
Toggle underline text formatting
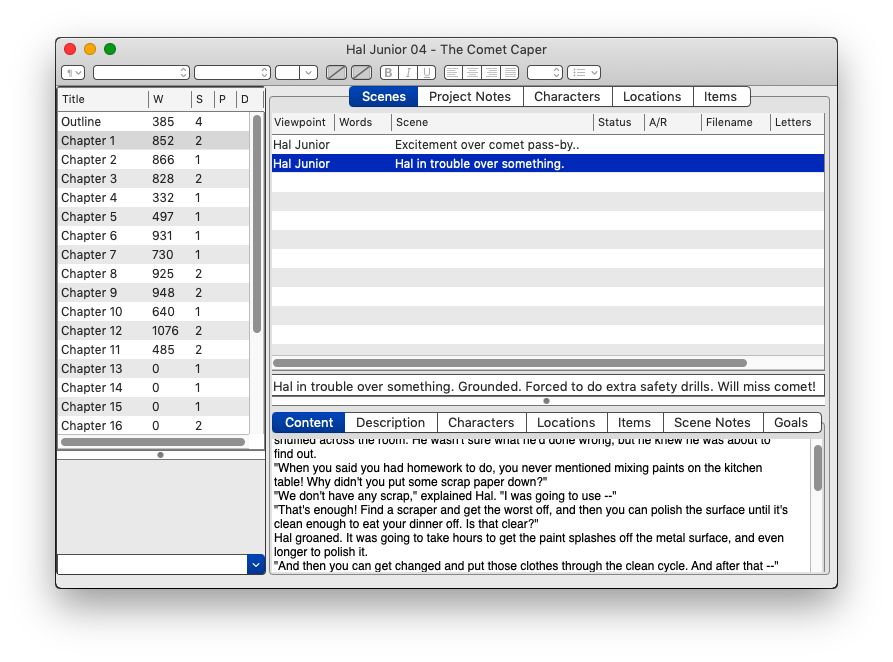(427, 73)
